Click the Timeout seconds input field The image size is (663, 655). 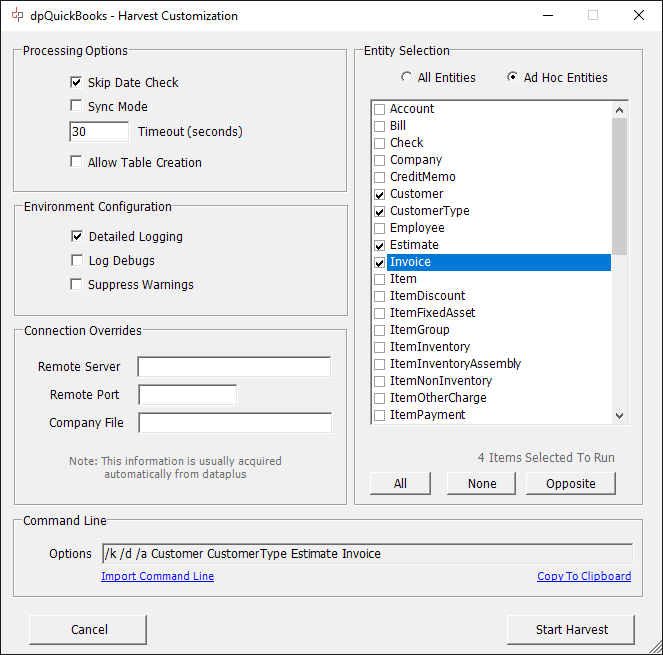pyautogui.click(x=99, y=132)
